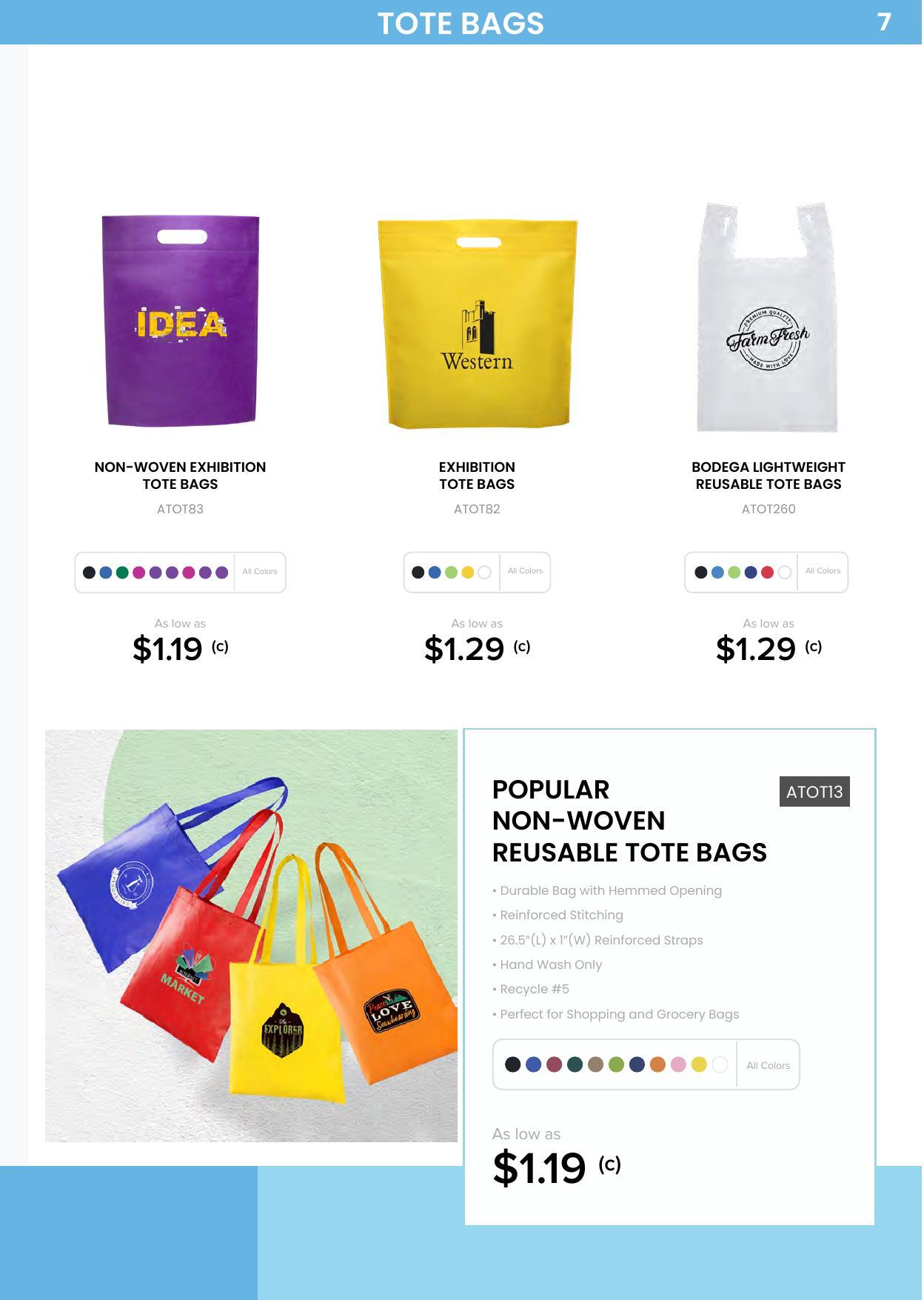The image size is (924, 1300).
Task: Select the yellow swatch under Exhibition Tote Bags
Action: [468, 573]
